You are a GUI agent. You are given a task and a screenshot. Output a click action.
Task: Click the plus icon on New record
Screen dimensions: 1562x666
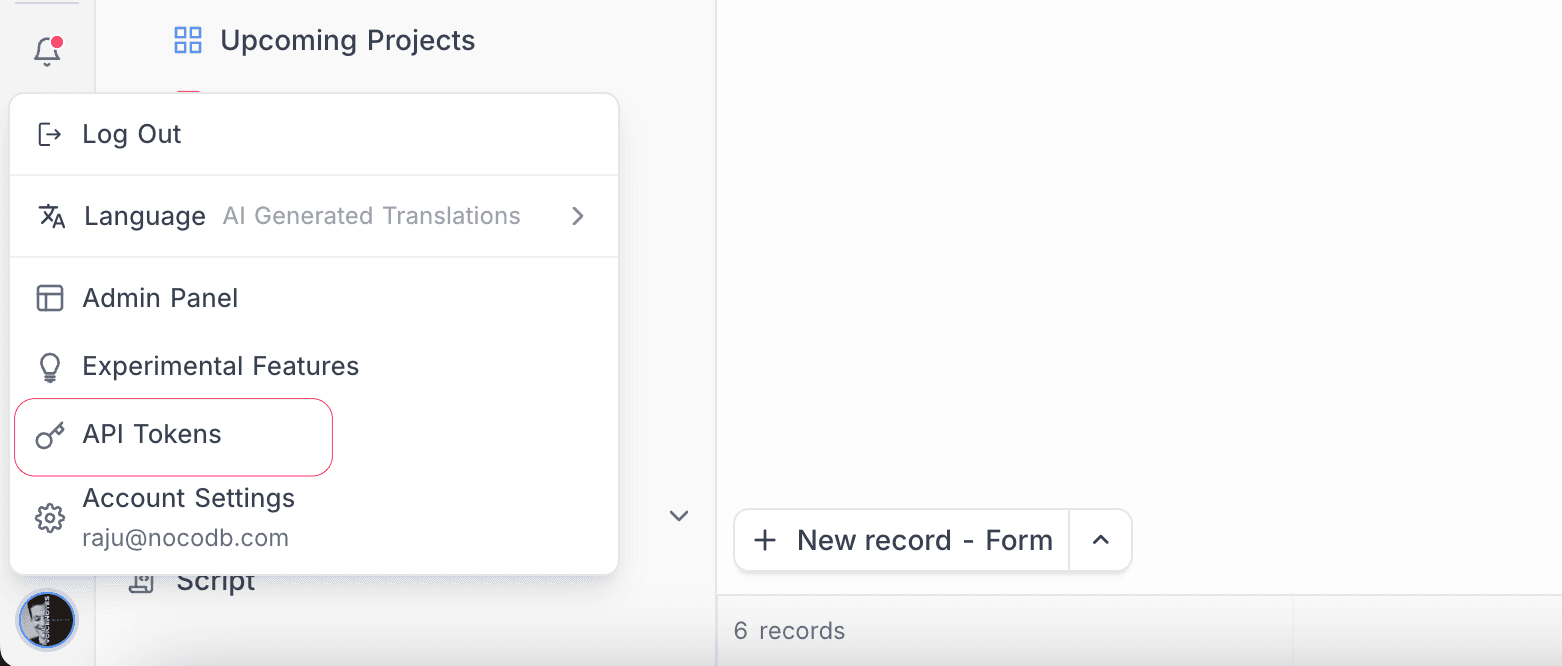pyautogui.click(x=765, y=541)
